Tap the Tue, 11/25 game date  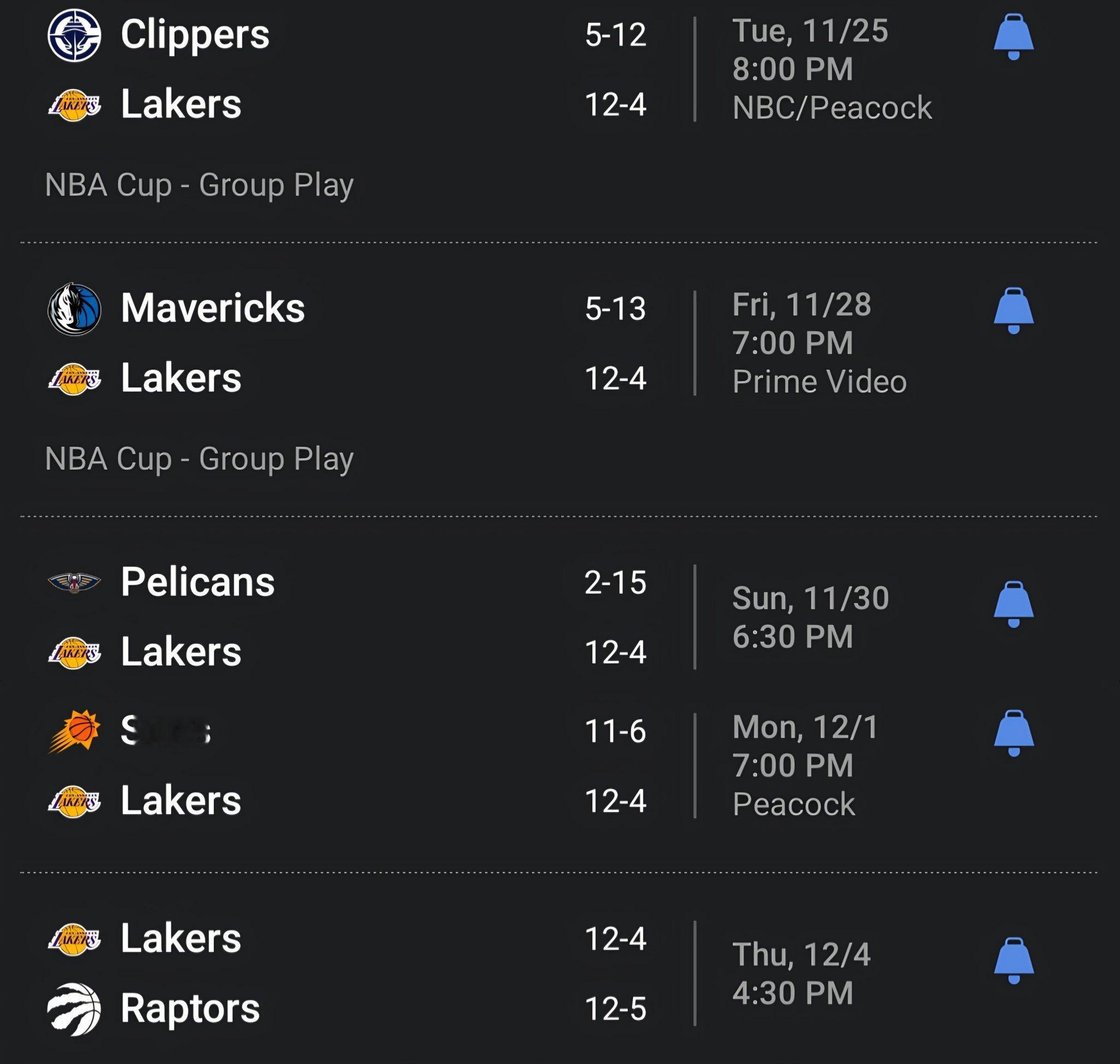pos(809,31)
